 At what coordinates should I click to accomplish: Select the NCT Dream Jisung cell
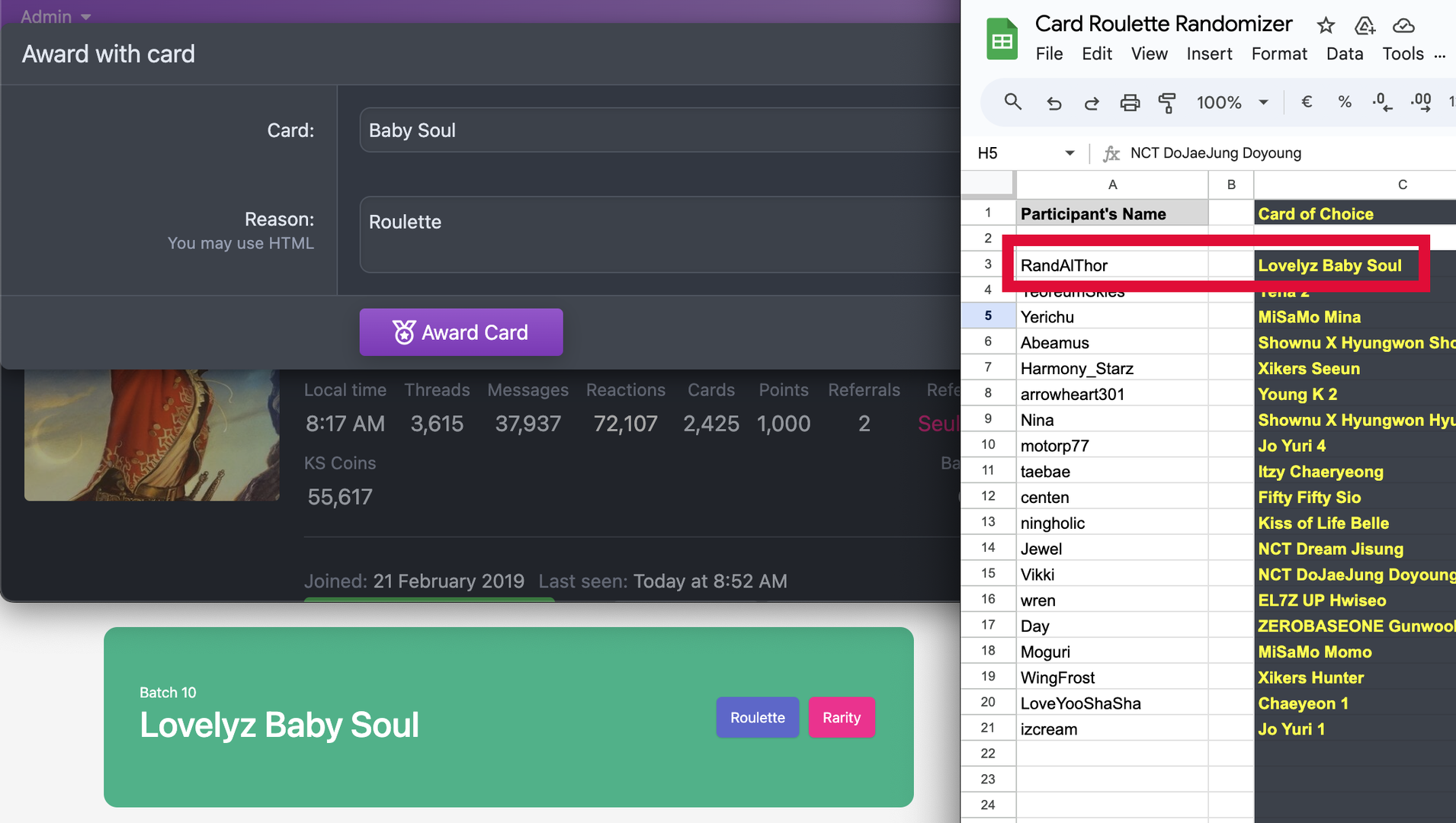pos(1355,549)
